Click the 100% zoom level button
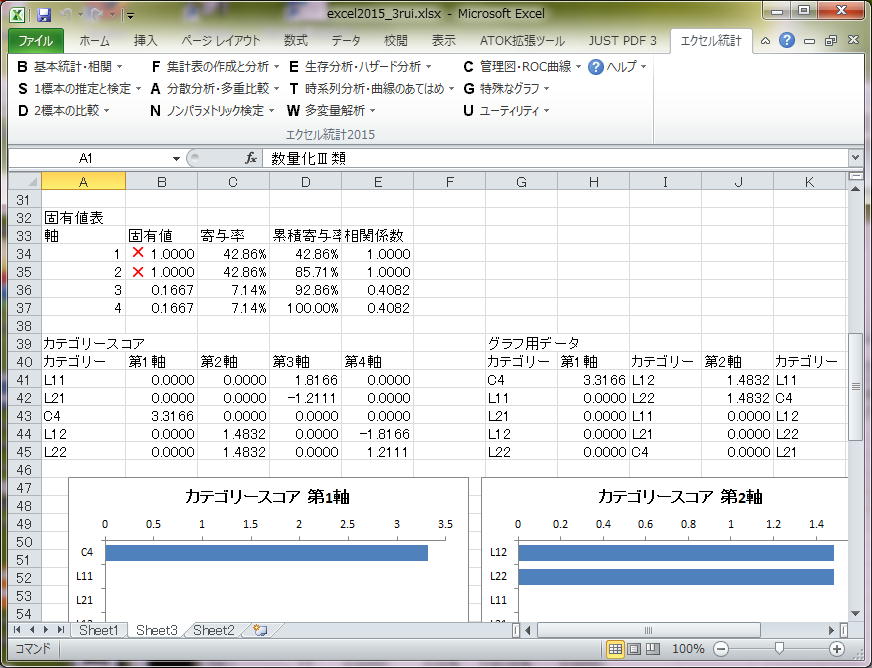 [x=688, y=649]
